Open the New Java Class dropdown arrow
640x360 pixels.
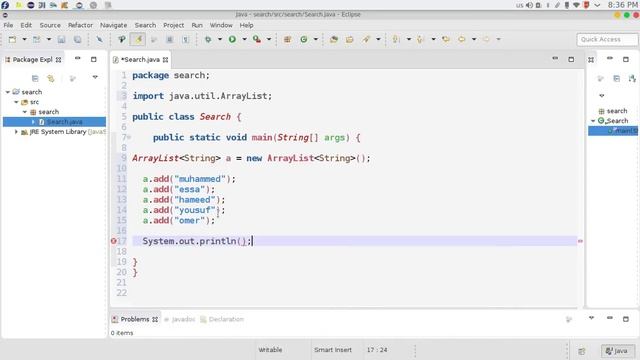pos(316,39)
